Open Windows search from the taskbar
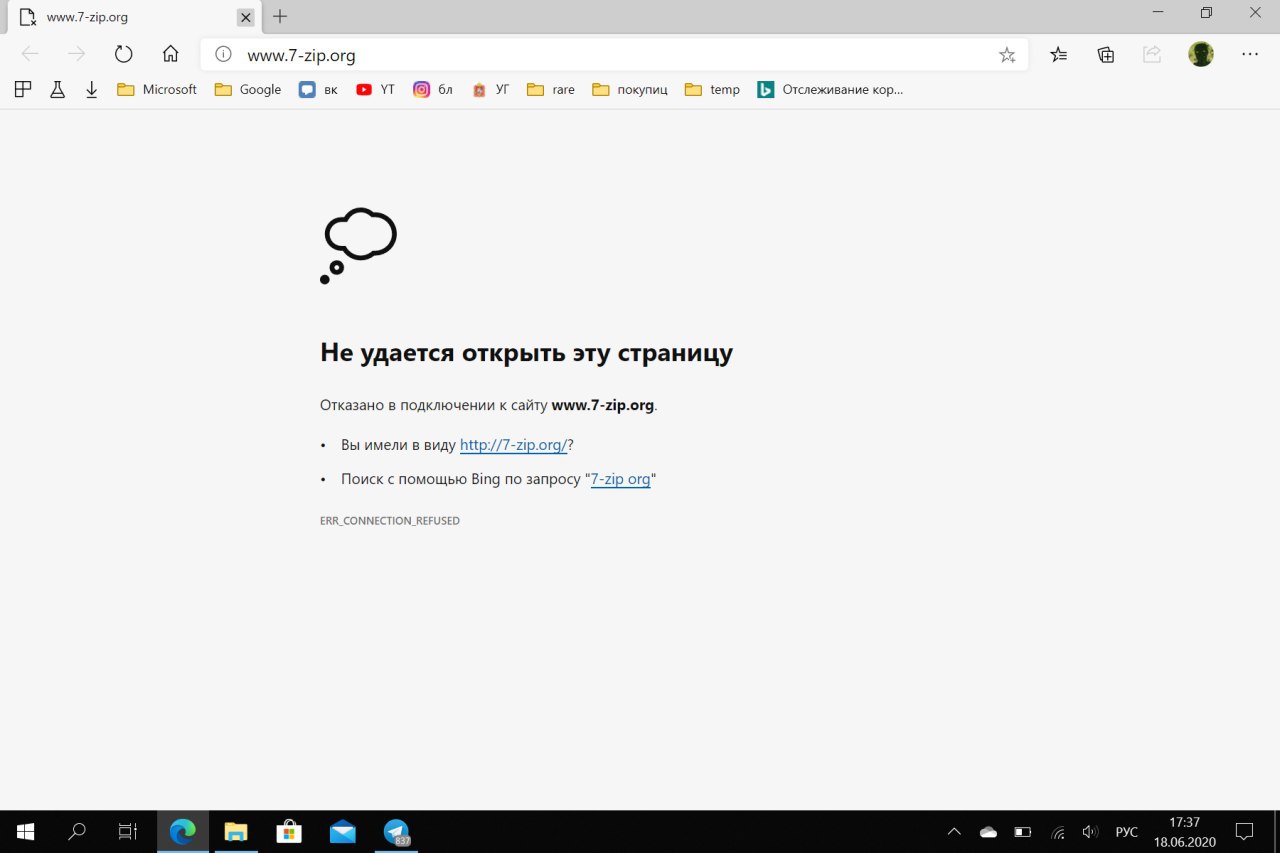Viewport: 1280px width, 853px height. click(76, 831)
